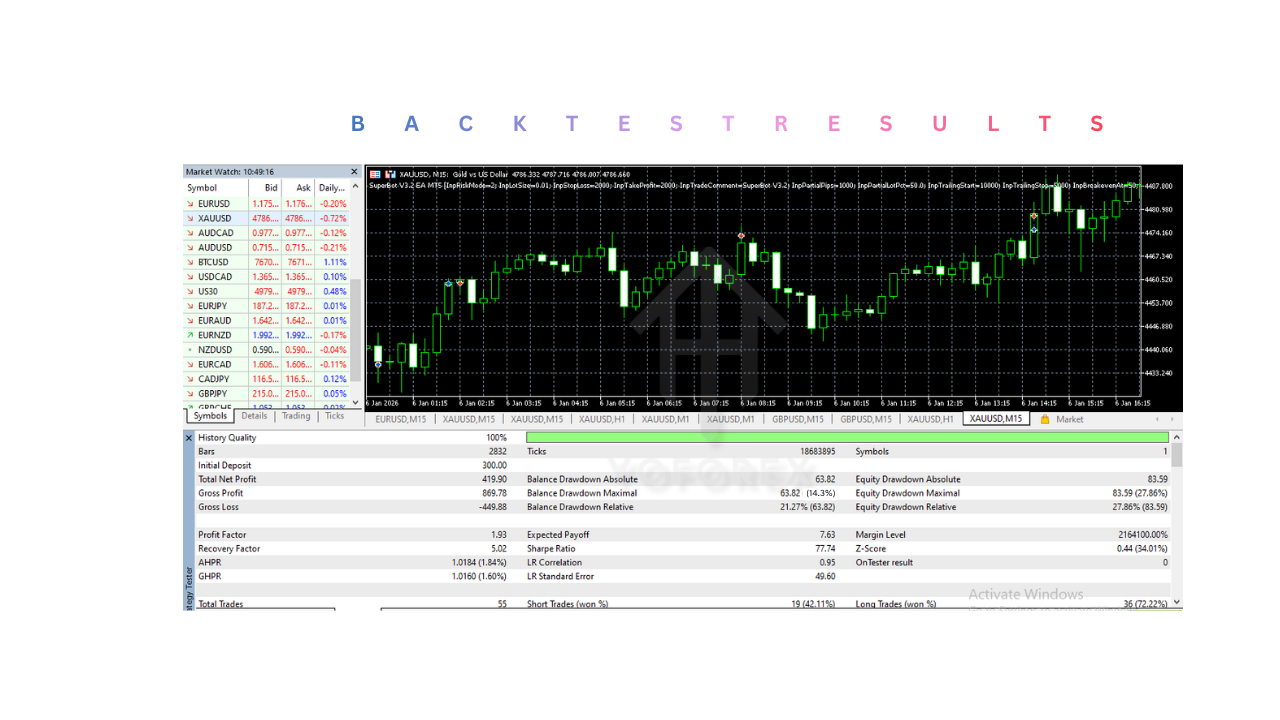The width and height of the screenshot is (1280, 720).
Task: Click the red down-arrow icon beside BTCUSD
Action: 190,262
